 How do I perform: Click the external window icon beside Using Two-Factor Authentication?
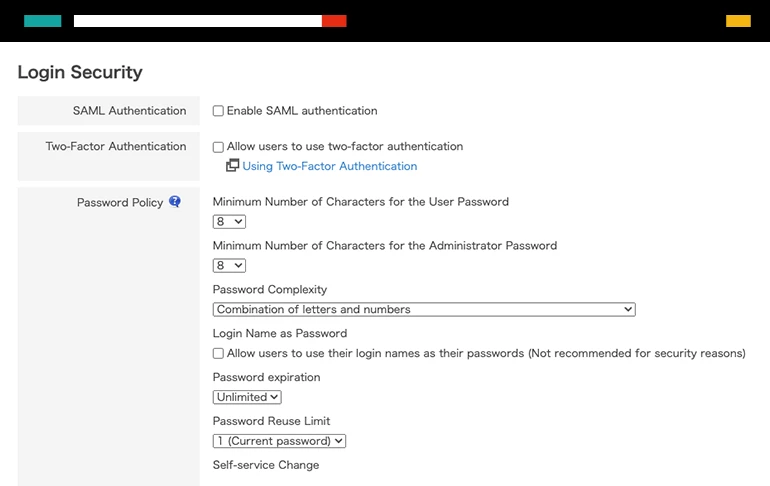click(232, 165)
